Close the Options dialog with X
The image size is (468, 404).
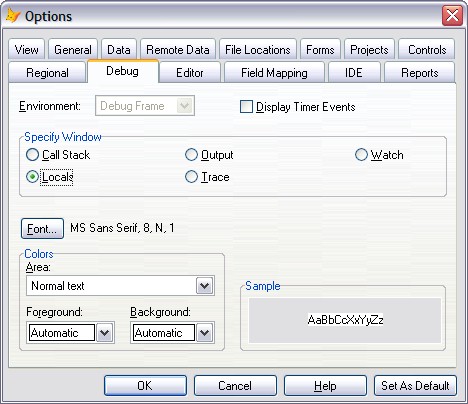[x=452, y=15]
